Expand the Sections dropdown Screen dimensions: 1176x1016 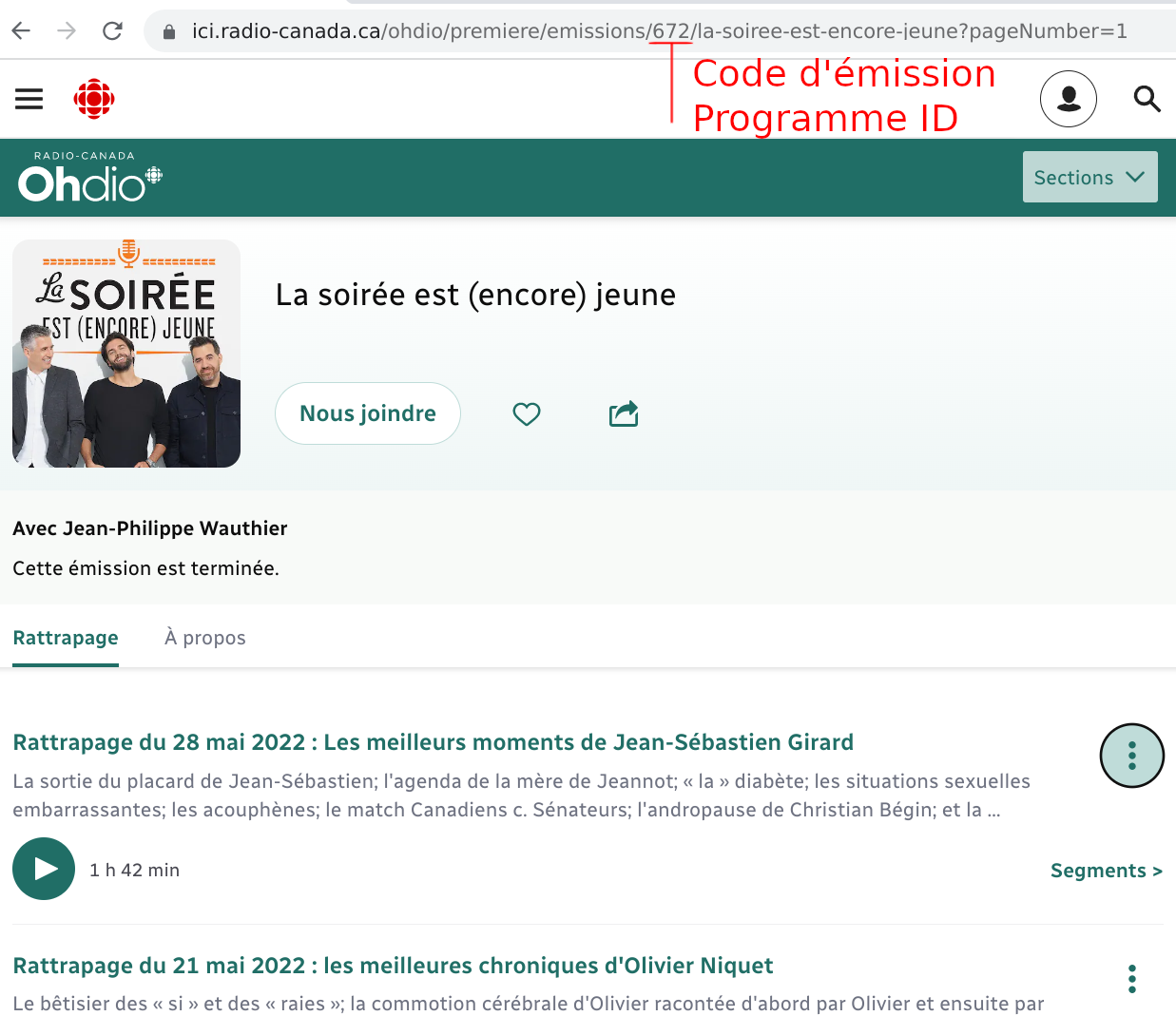point(1089,177)
